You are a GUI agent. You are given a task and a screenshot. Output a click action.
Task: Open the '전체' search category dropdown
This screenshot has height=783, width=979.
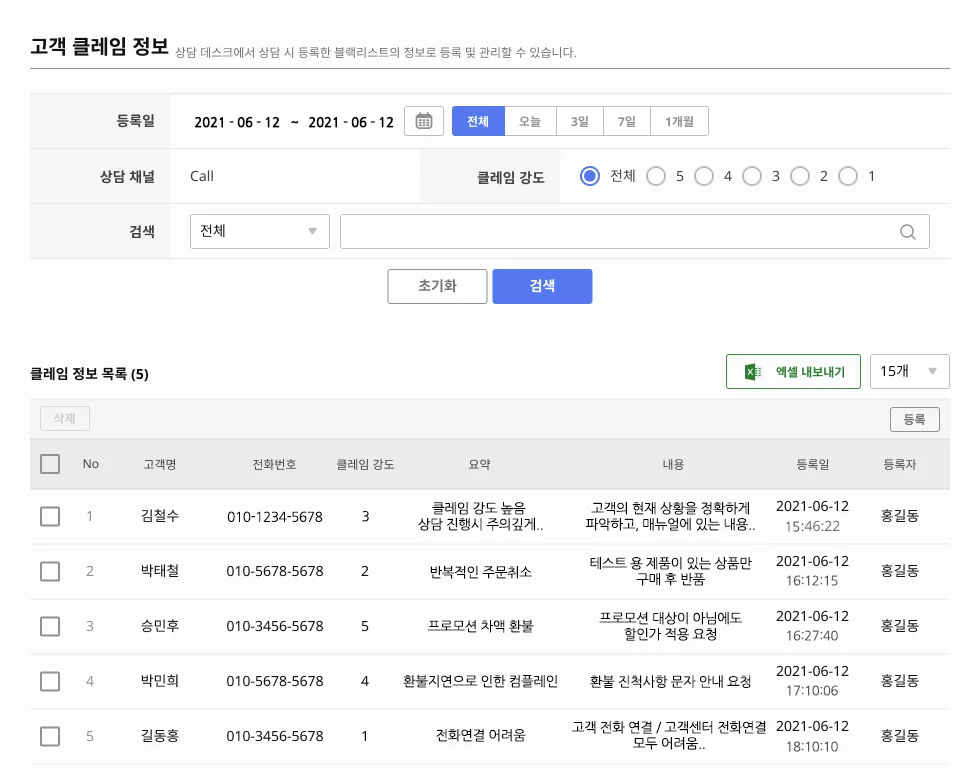coord(259,231)
